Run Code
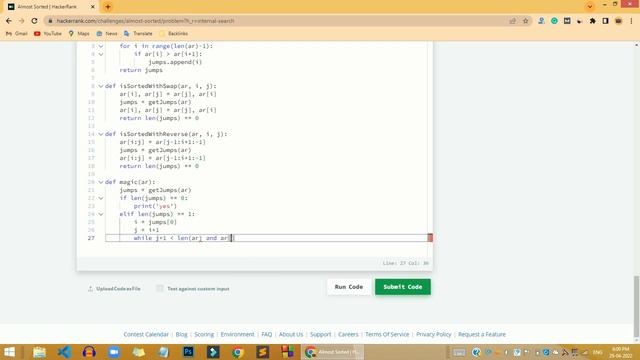The height and width of the screenshot is (360, 640). (349, 287)
